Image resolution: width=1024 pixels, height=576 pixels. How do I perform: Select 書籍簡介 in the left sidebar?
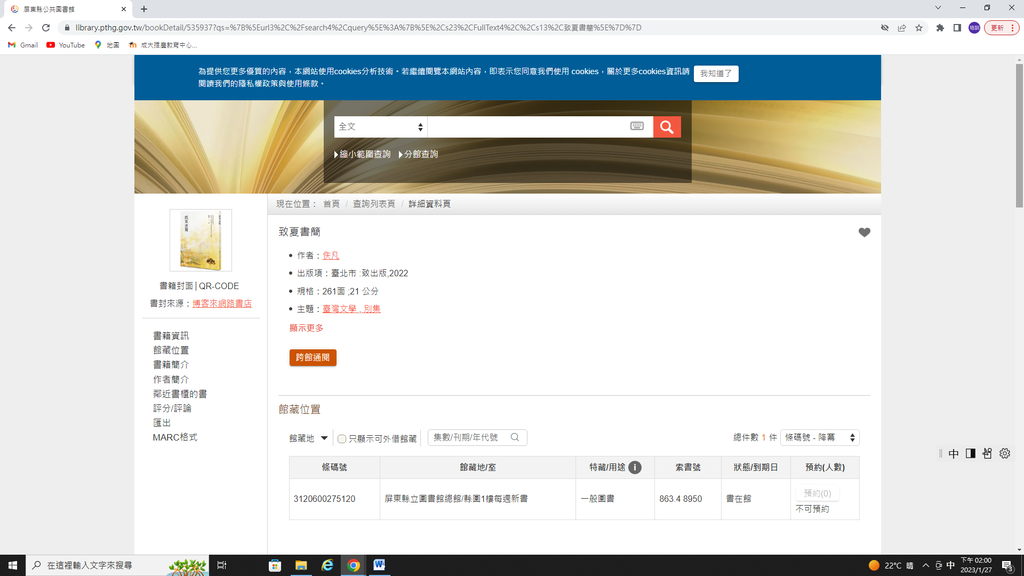coord(170,365)
